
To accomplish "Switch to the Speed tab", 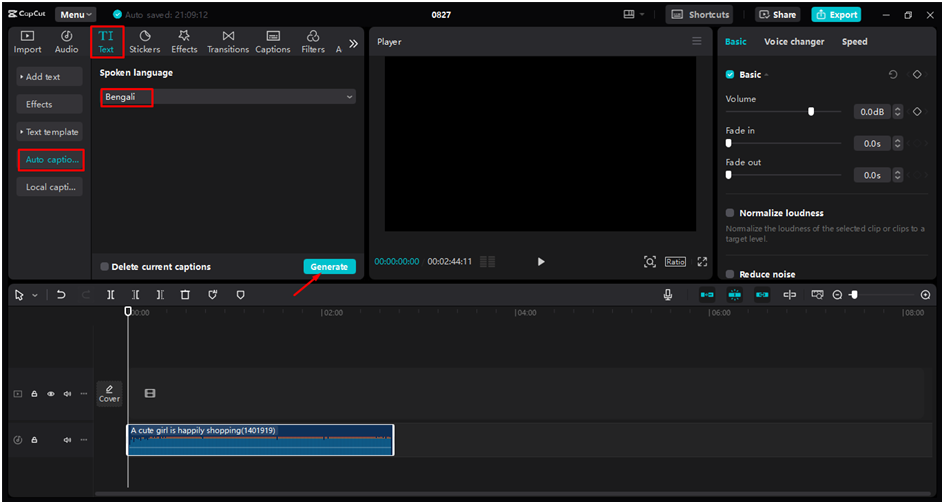I will (854, 42).
